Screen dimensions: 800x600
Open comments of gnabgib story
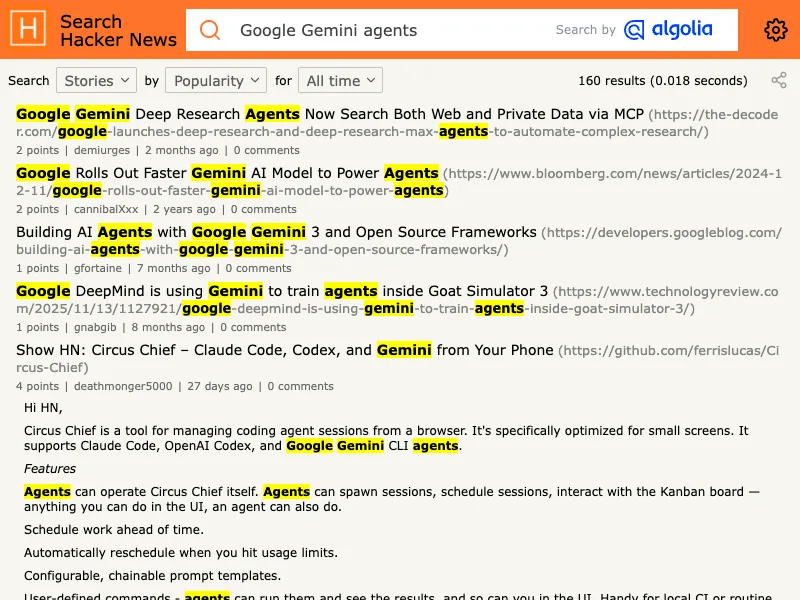(x=253, y=327)
